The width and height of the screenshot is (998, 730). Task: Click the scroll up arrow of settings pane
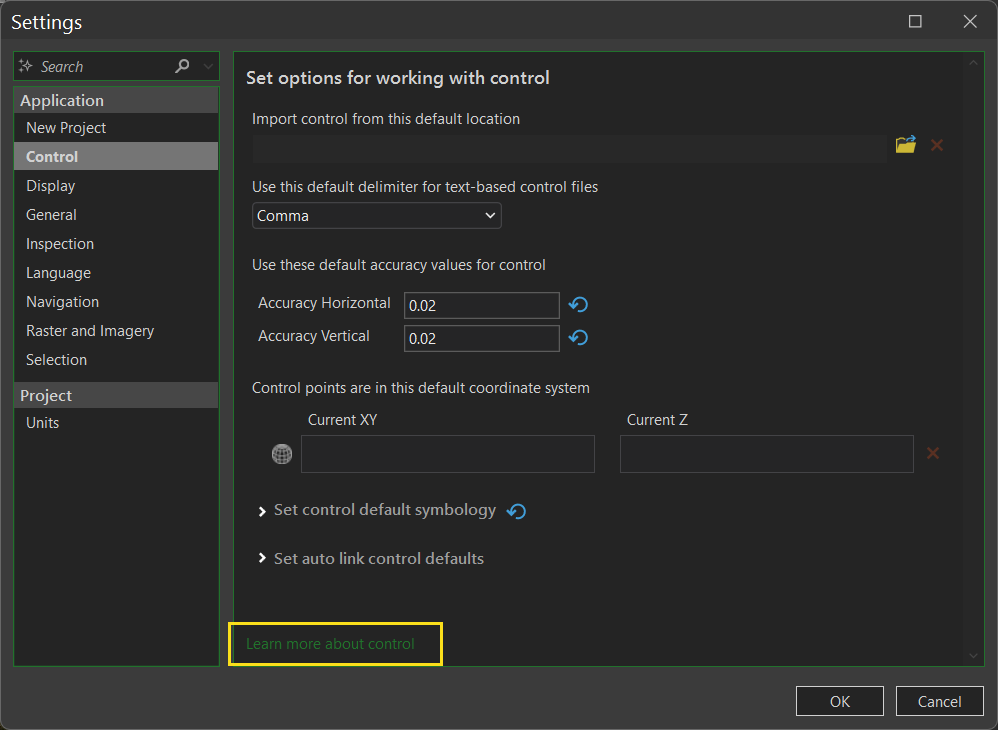coord(973,62)
